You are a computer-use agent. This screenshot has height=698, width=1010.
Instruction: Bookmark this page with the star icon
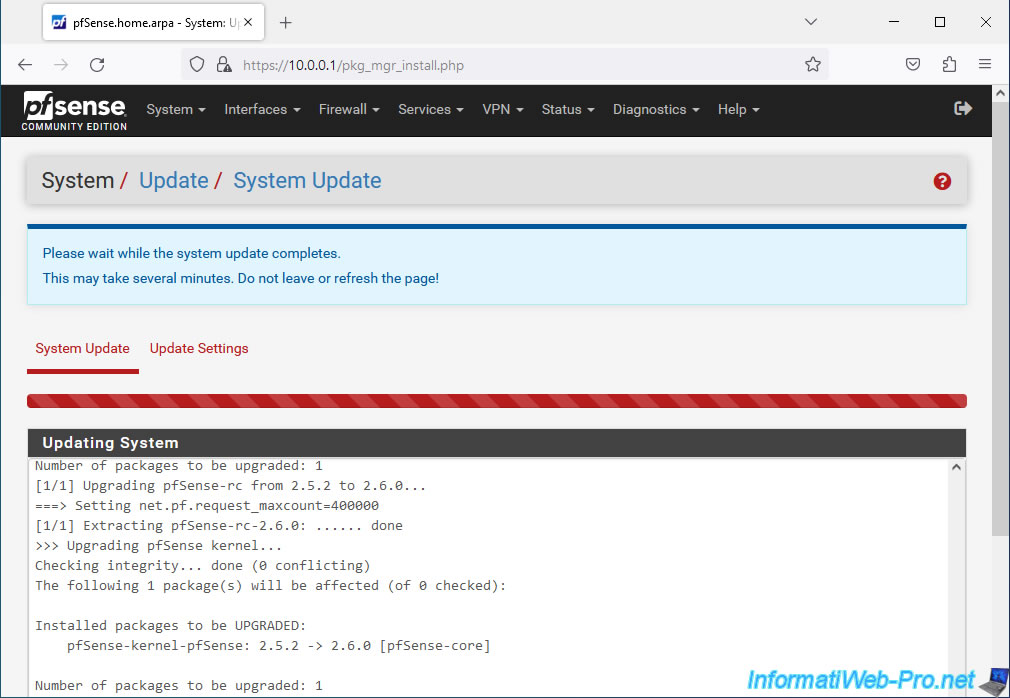point(813,64)
